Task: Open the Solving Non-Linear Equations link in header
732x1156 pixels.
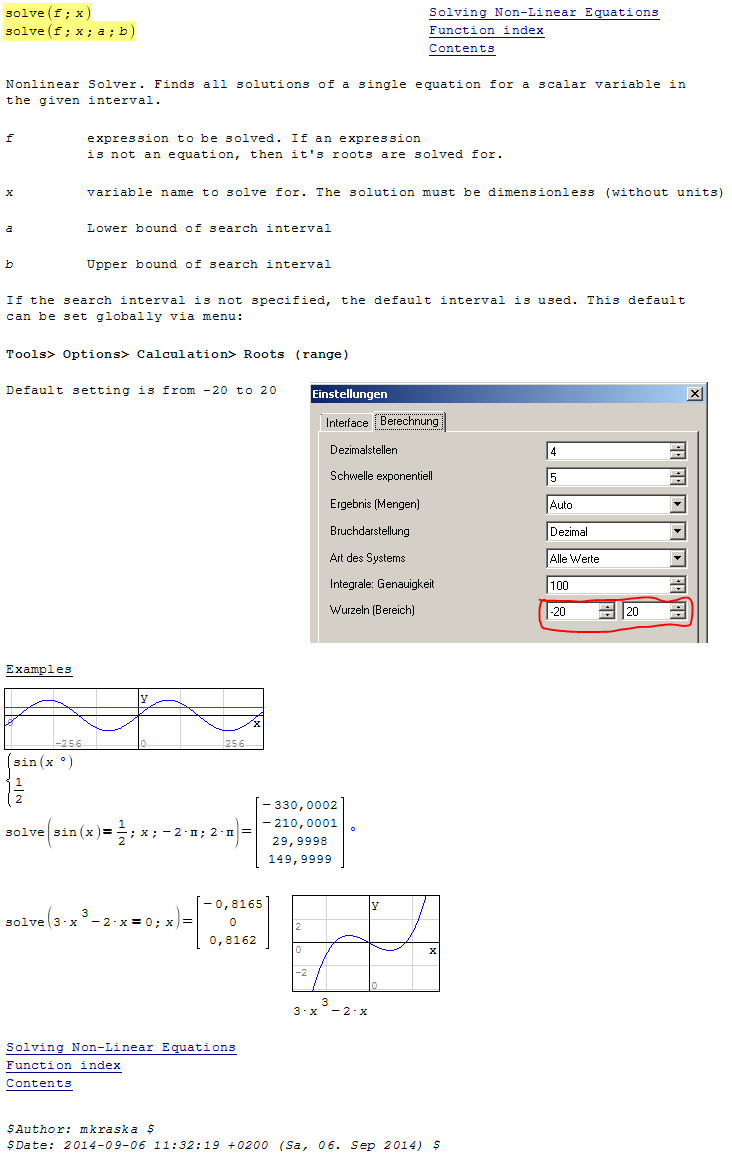Action: point(543,13)
